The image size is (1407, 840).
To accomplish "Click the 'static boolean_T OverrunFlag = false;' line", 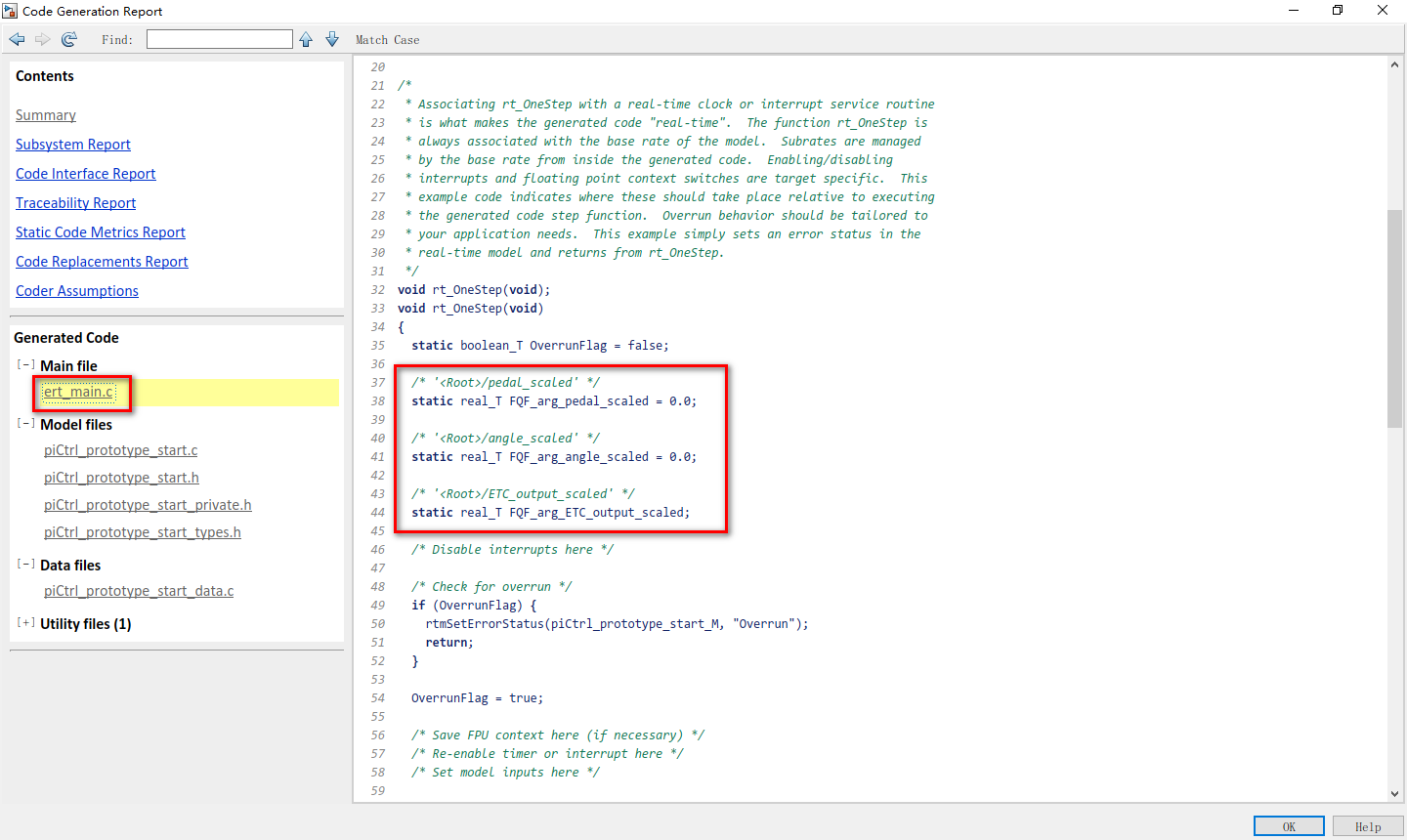I will (x=540, y=346).
